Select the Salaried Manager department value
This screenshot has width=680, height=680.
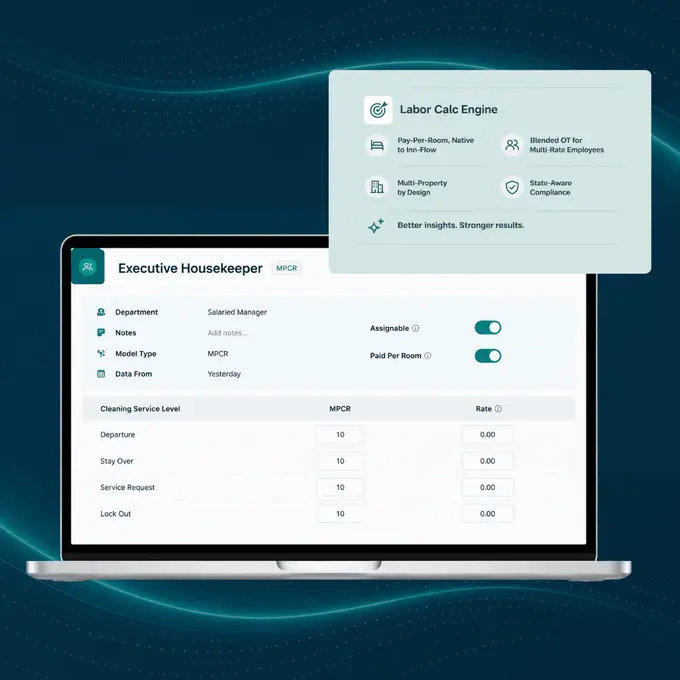[x=237, y=312]
